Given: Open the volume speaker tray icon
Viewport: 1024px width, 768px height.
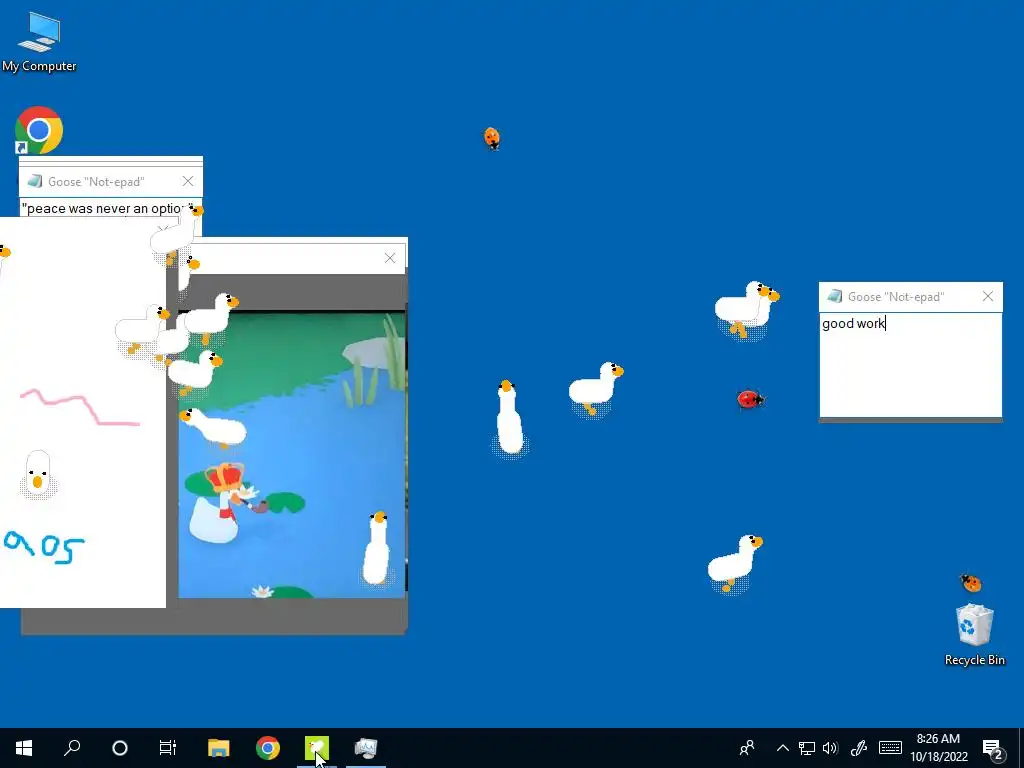Looking at the screenshot, I should [830, 748].
